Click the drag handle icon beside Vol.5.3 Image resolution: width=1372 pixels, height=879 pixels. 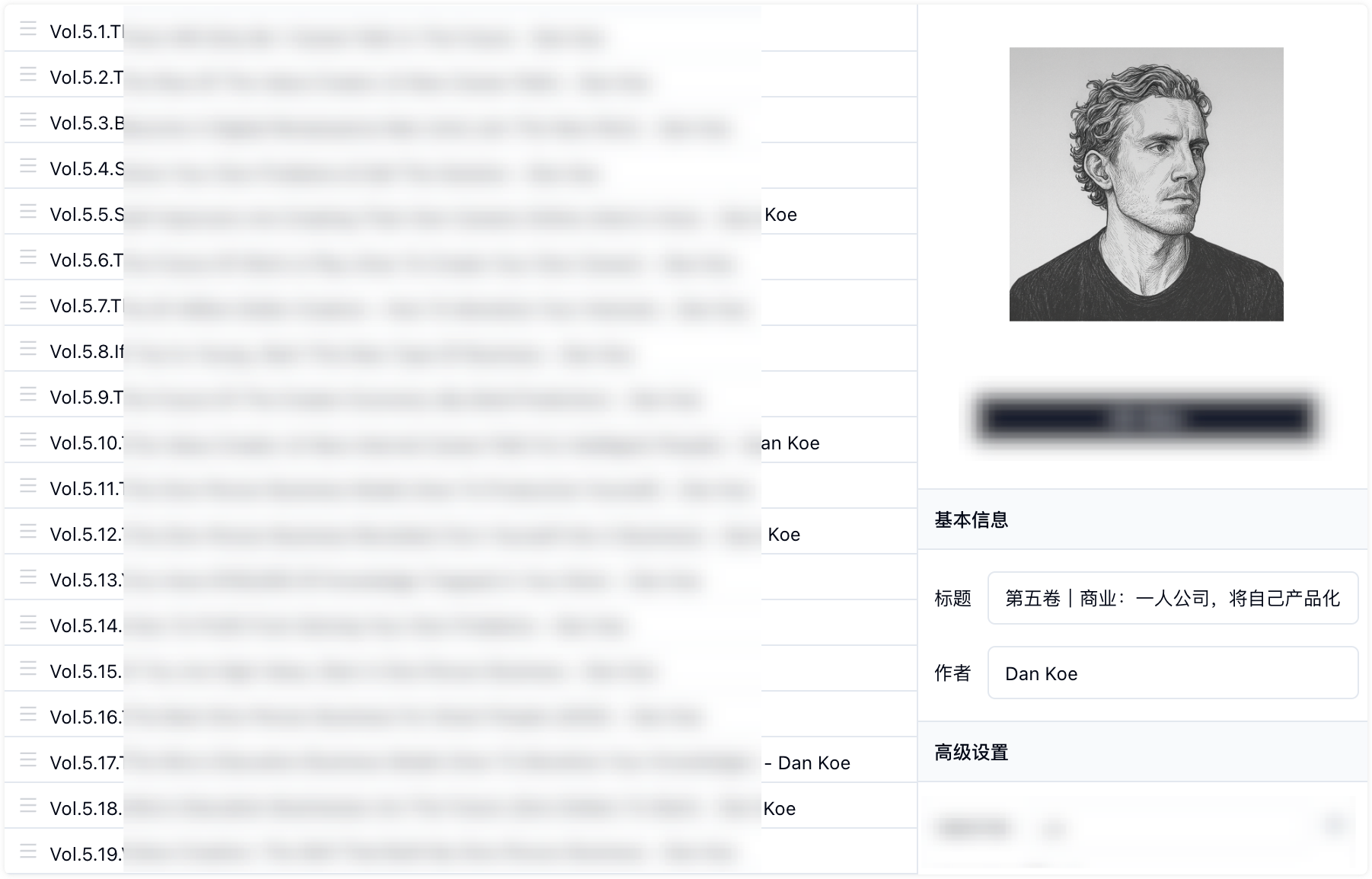click(x=28, y=120)
